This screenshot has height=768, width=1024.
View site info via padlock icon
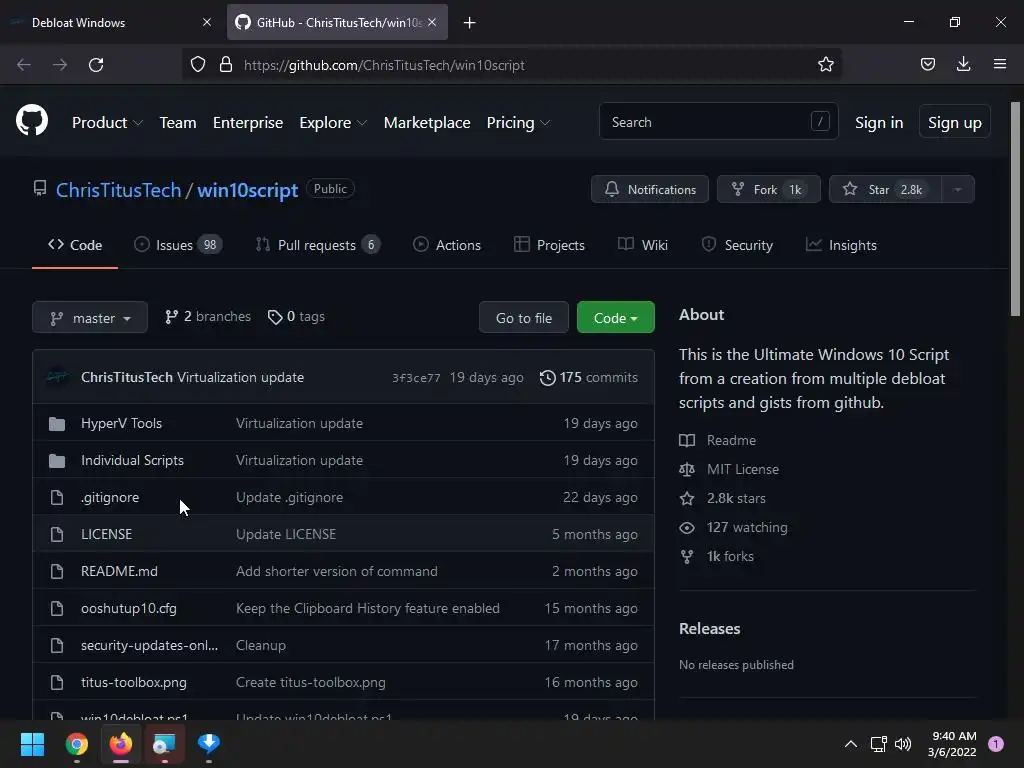(x=226, y=65)
